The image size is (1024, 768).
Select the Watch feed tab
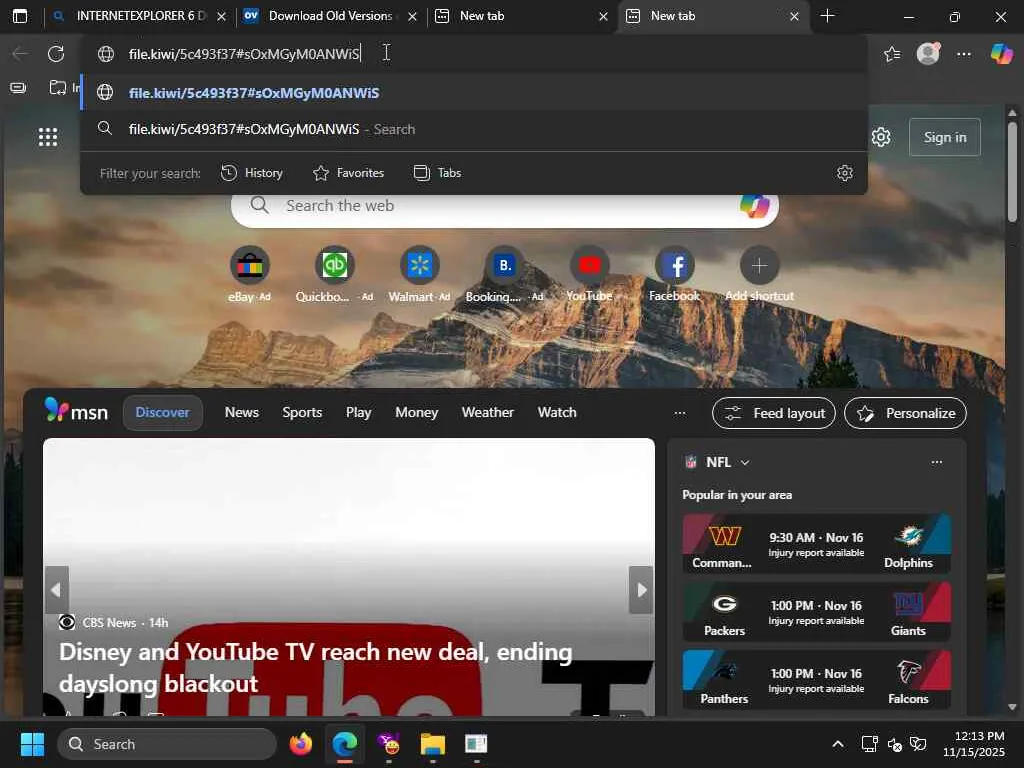click(557, 413)
